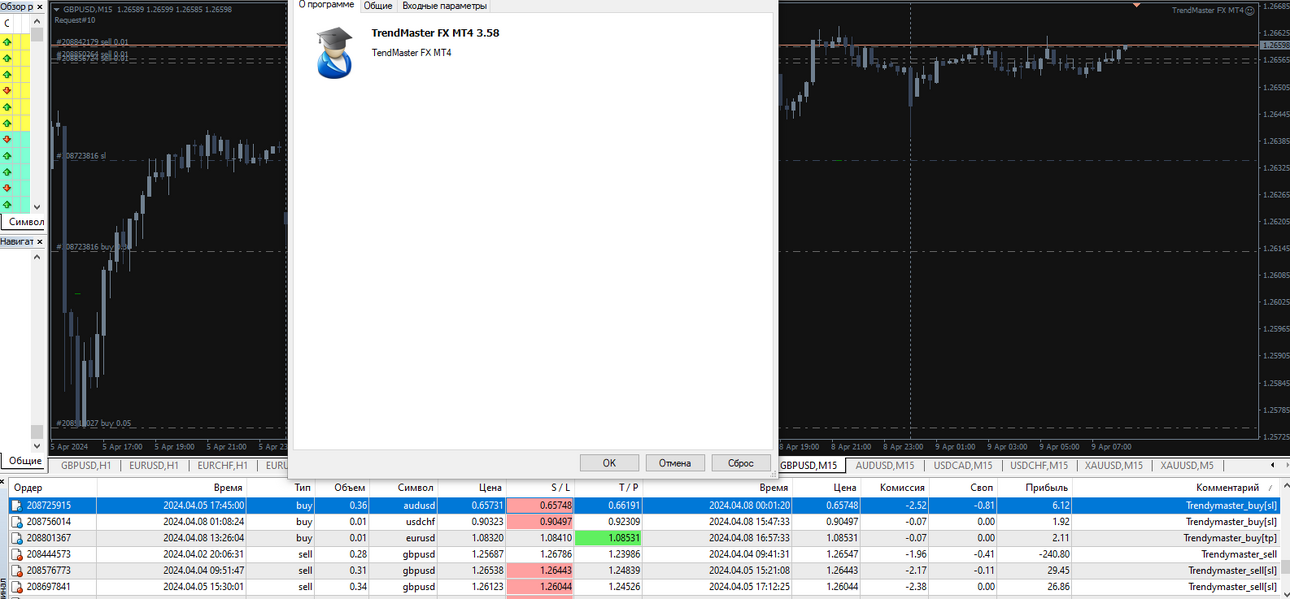Select the order icon for 208697841
The image size is (1290, 599).
(16, 586)
